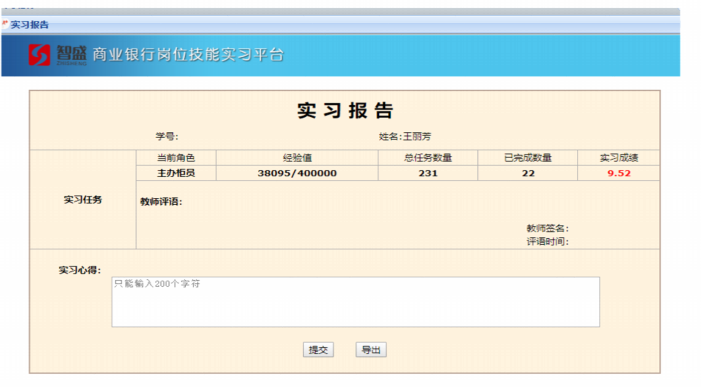Viewport: 701px width, 387px height.
Task: Click the 教师签名 label
Action: coord(547,228)
